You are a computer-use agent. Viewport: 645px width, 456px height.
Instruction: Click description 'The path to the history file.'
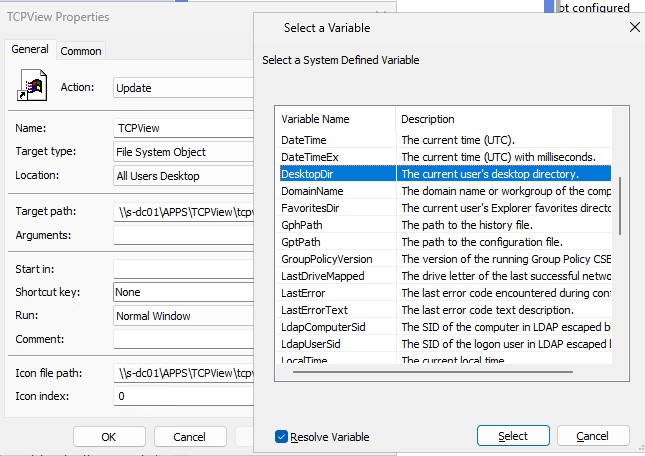point(467,225)
